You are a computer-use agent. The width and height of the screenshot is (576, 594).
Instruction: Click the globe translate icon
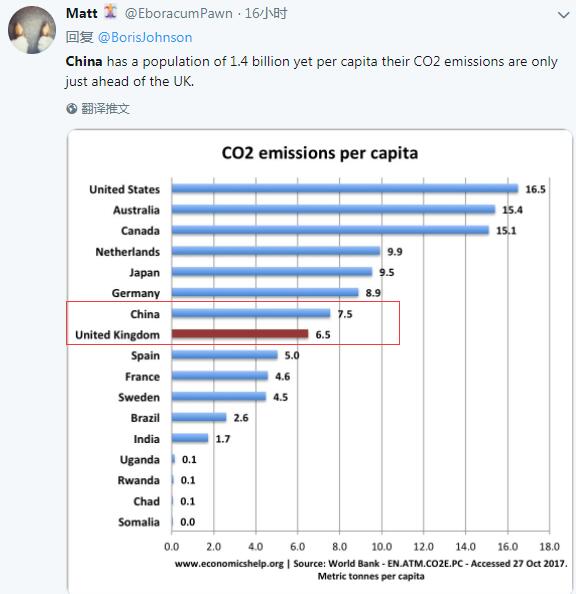click(72, 109)
